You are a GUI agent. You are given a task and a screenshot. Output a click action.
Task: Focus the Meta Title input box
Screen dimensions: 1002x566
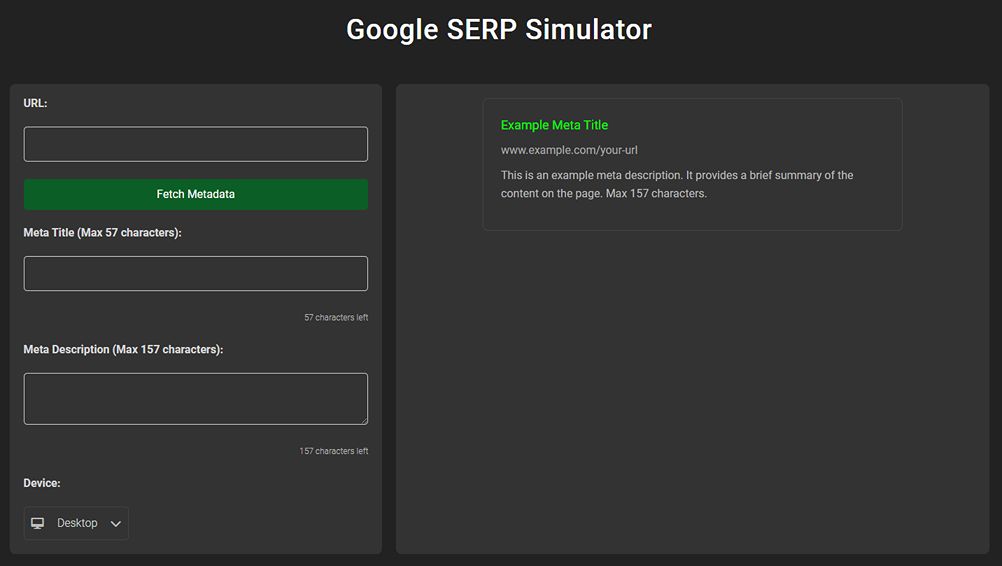click(x=196, y=273)
